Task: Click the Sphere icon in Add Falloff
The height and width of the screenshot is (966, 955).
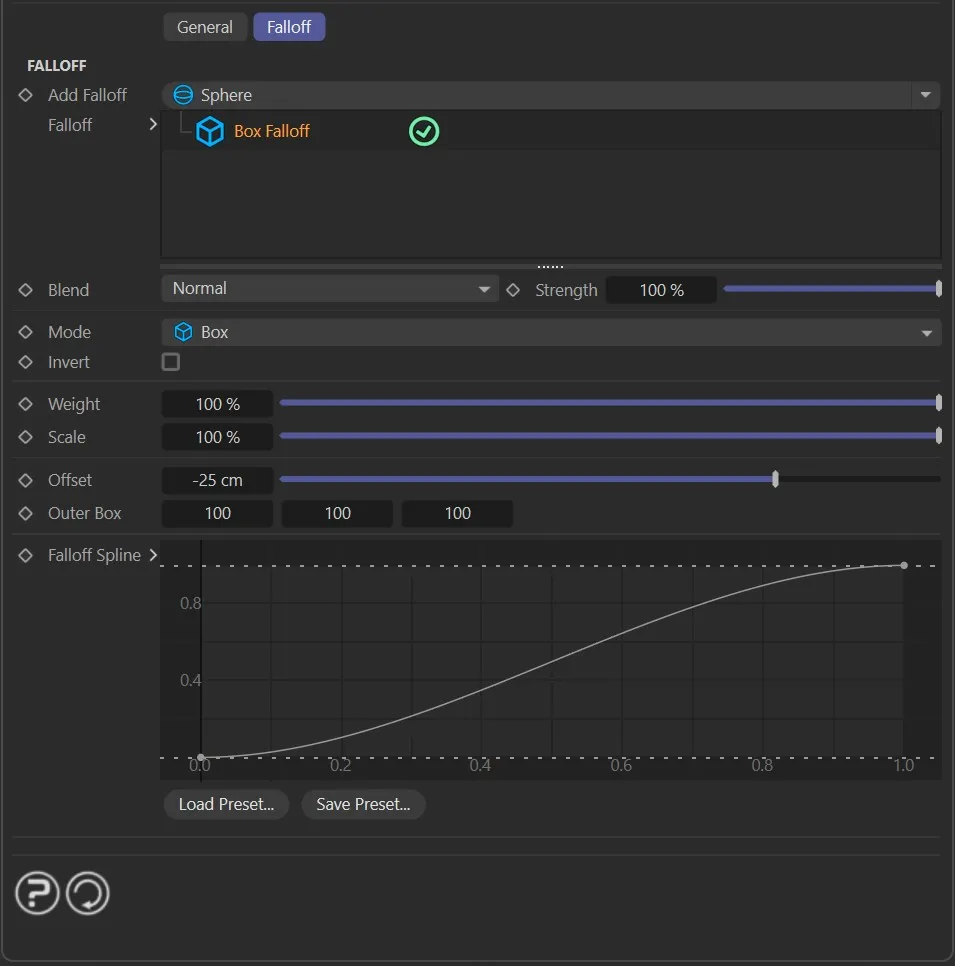Action: click(x=183, y=95)
